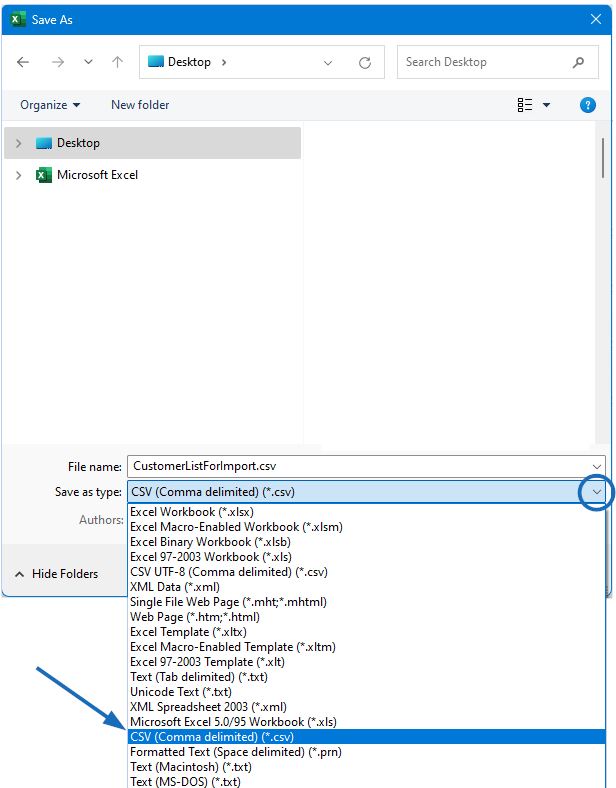Expand the Microsoft Excel tree node
Viewport: 616px width, 788px height.
[19, 175]
